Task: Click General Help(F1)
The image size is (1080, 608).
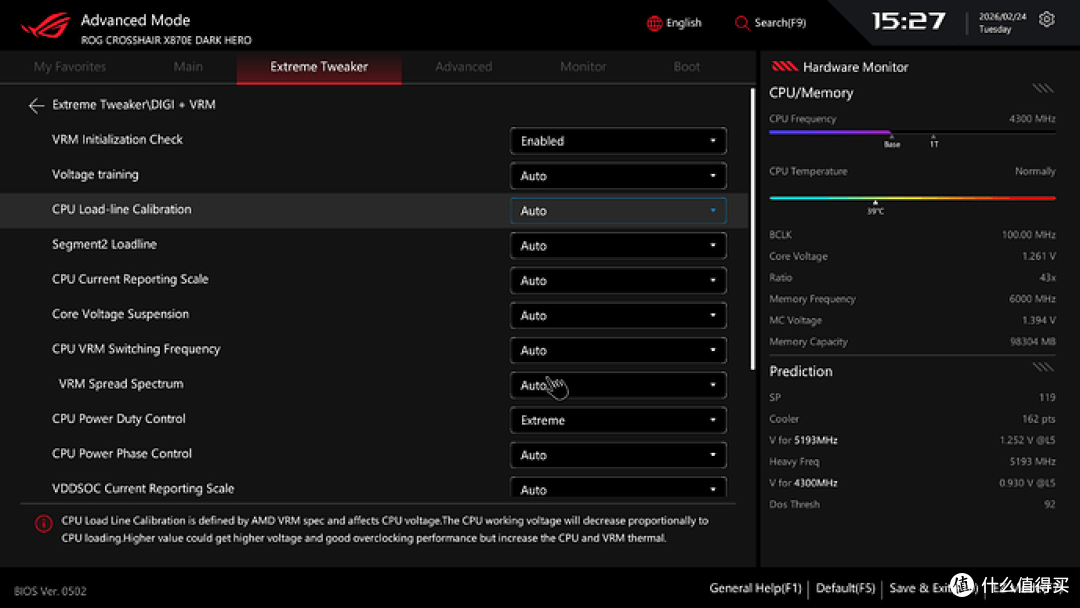Action: 755,588
